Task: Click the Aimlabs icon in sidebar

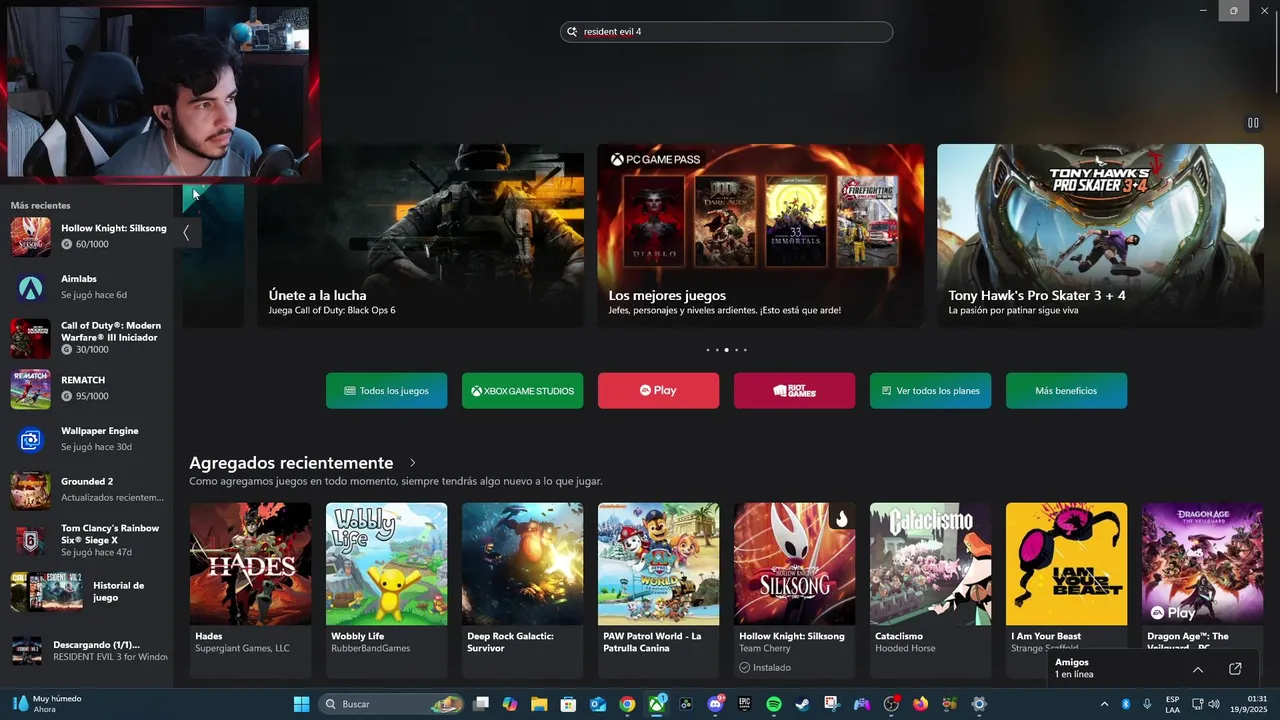Action: (x=31, y=288)
